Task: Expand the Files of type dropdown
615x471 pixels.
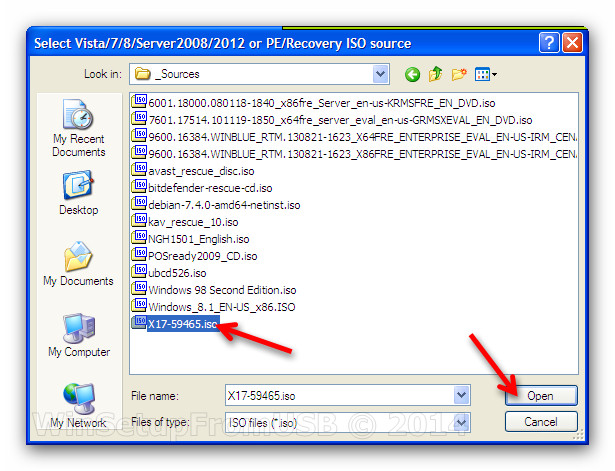Action: 462,422
